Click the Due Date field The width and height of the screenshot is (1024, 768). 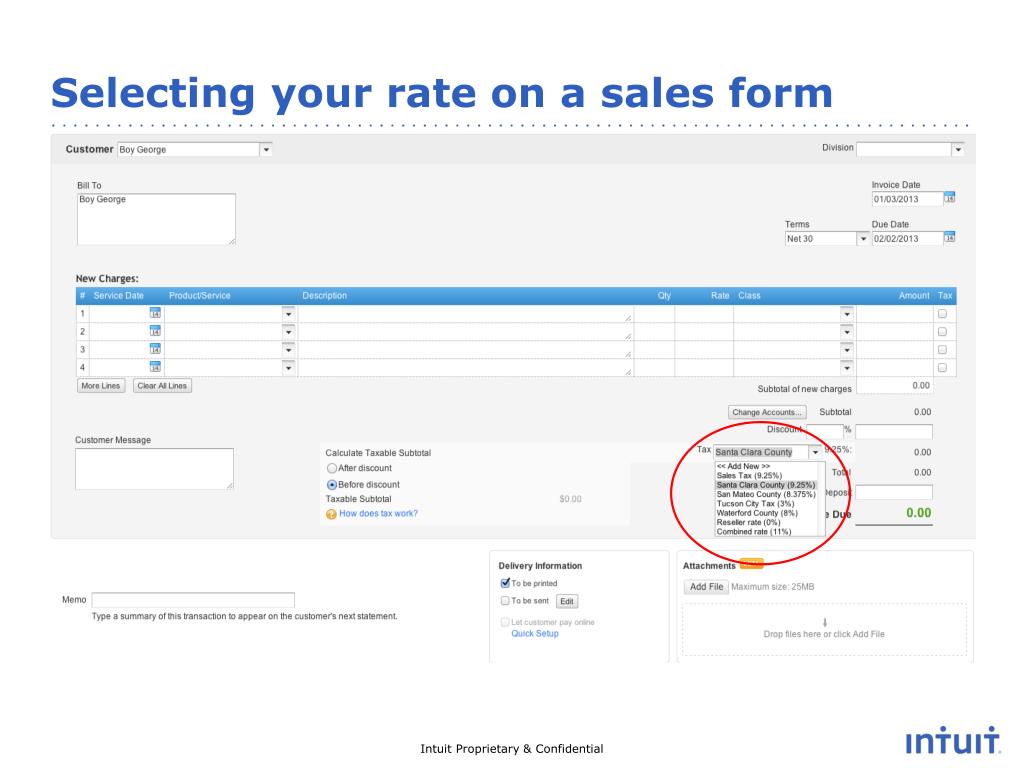908,239
